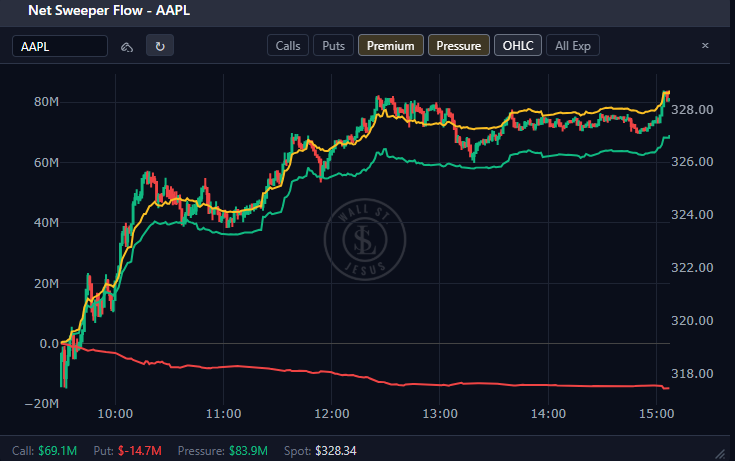Click the 14:00 time axis label
This screenshot has width=735, height=461.
click(548, 414)
